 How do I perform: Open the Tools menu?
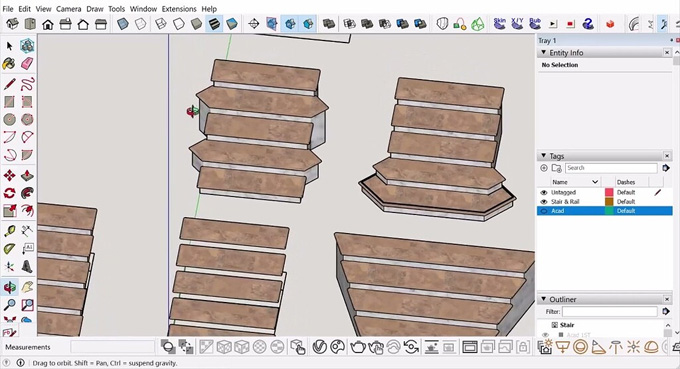click(x=116, y=9)
